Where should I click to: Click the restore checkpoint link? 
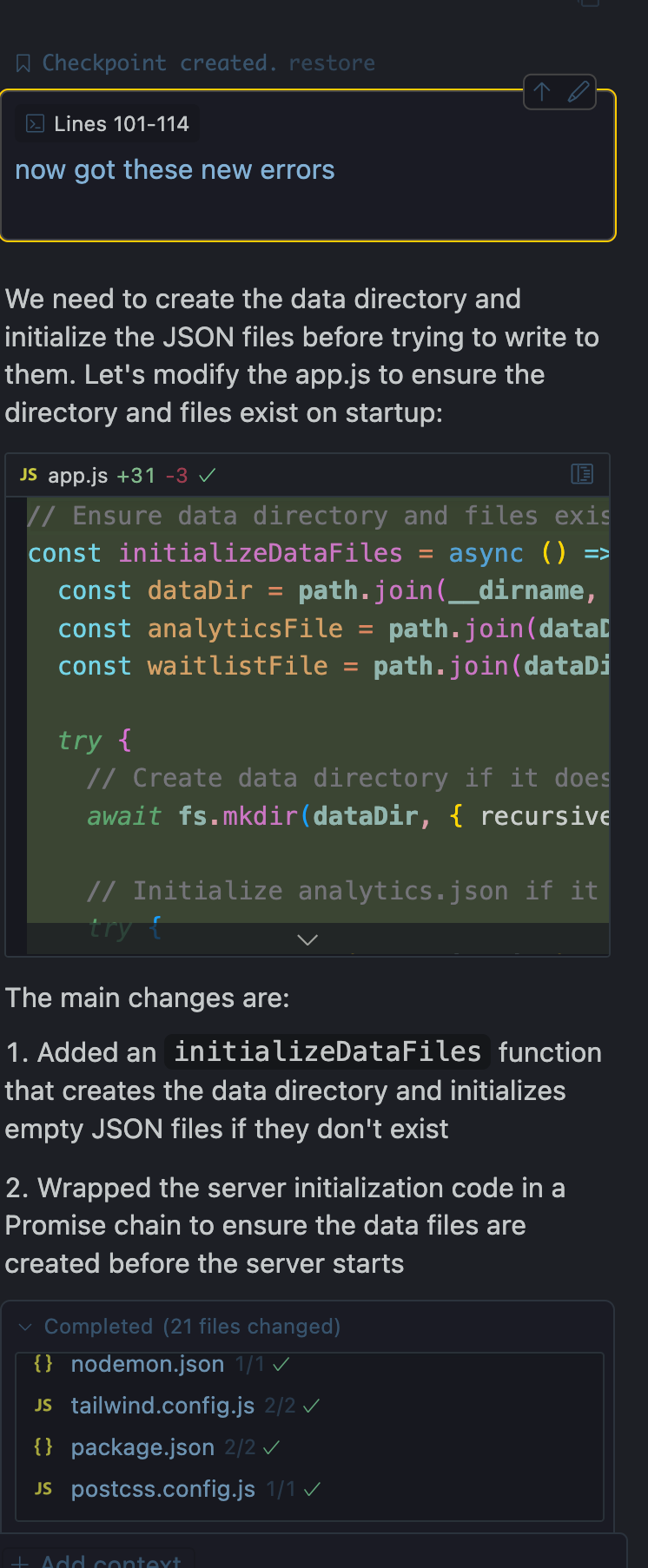[331, 63]
